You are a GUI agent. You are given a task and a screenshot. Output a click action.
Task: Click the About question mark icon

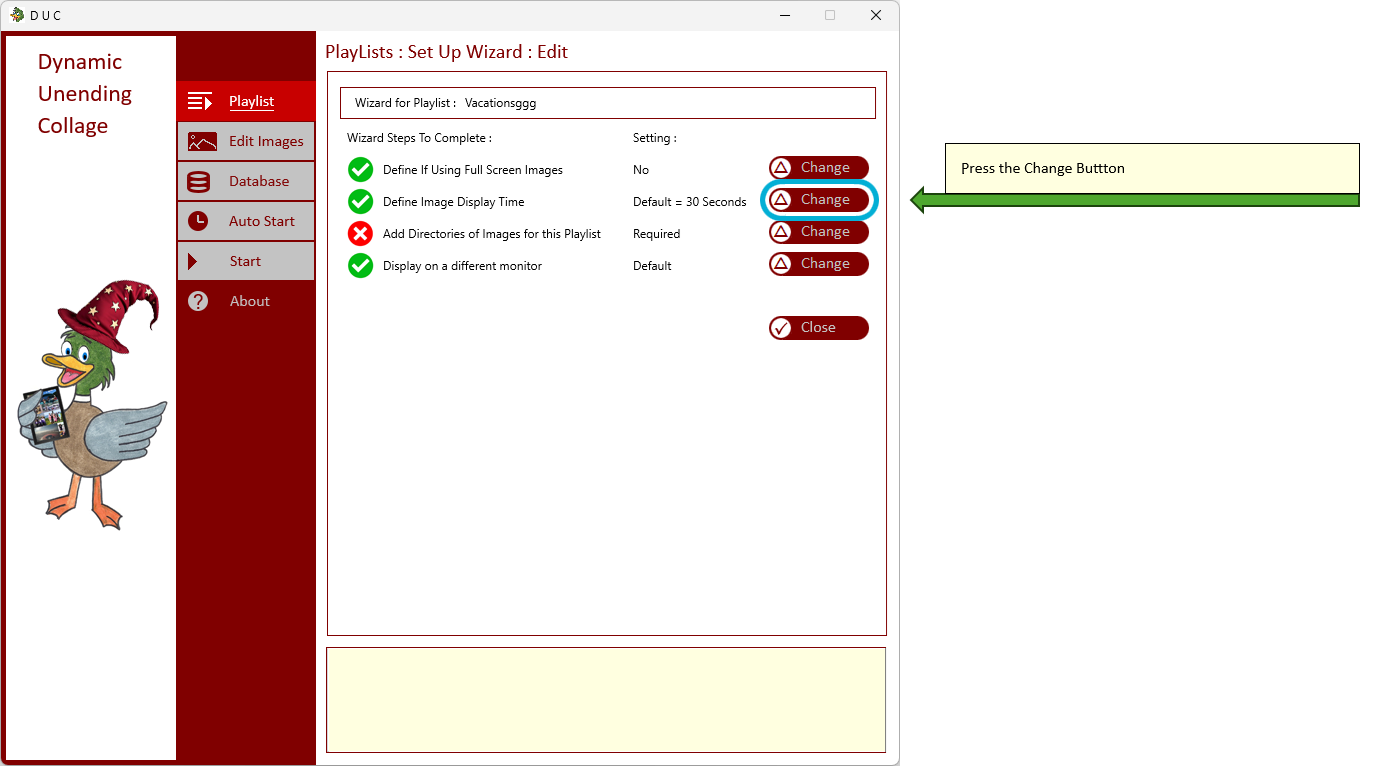click(198, 301)
